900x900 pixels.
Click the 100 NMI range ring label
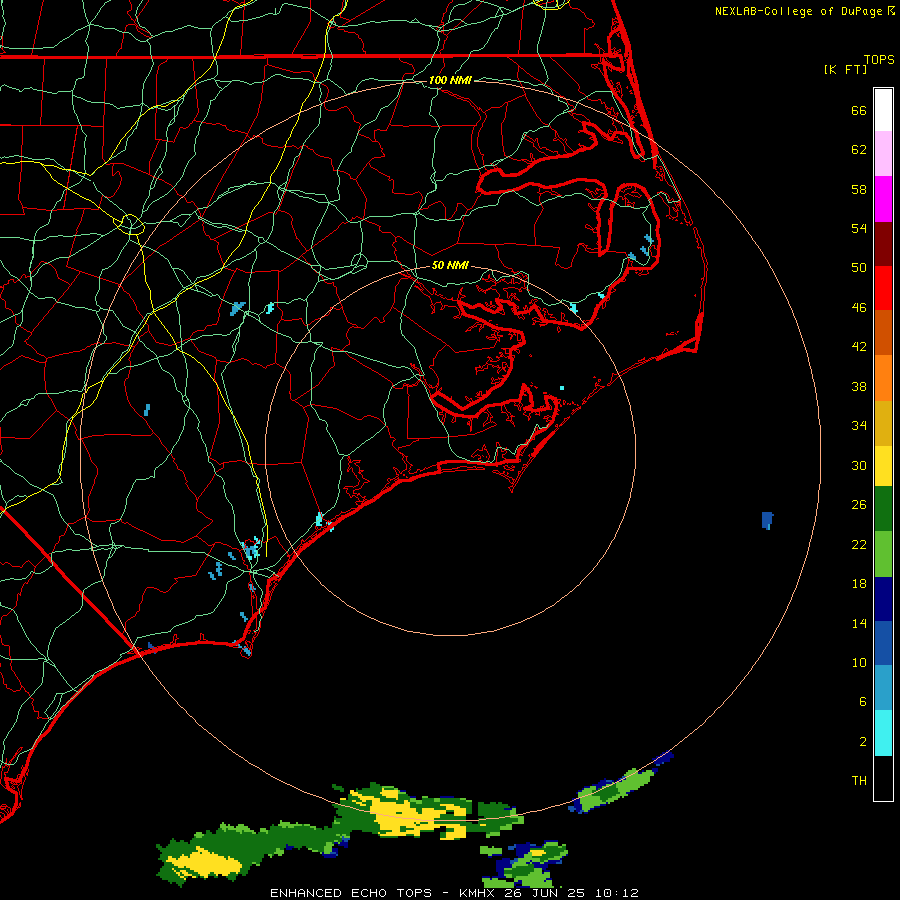coord(450,80)
